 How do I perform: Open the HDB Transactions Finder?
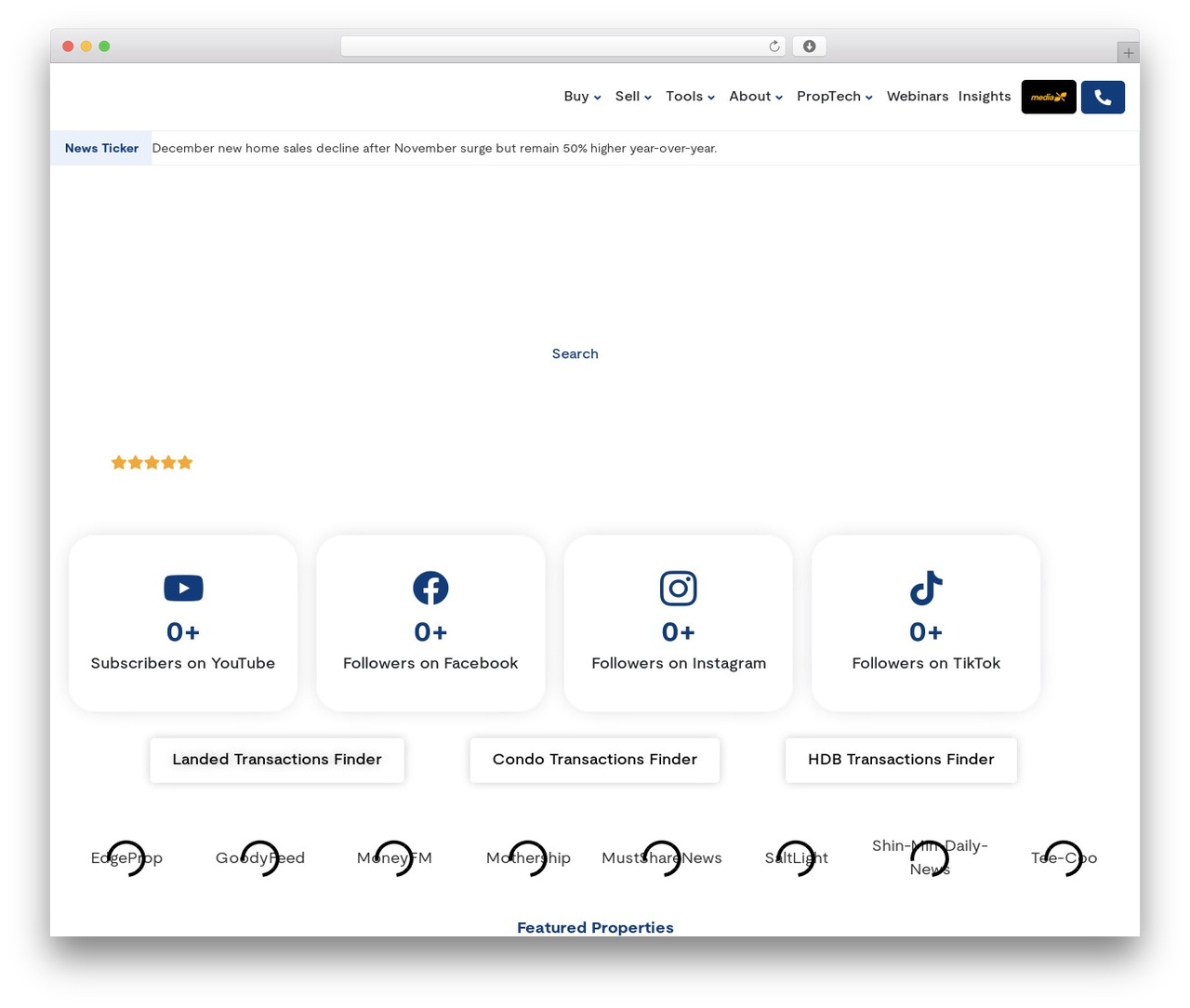901,760
